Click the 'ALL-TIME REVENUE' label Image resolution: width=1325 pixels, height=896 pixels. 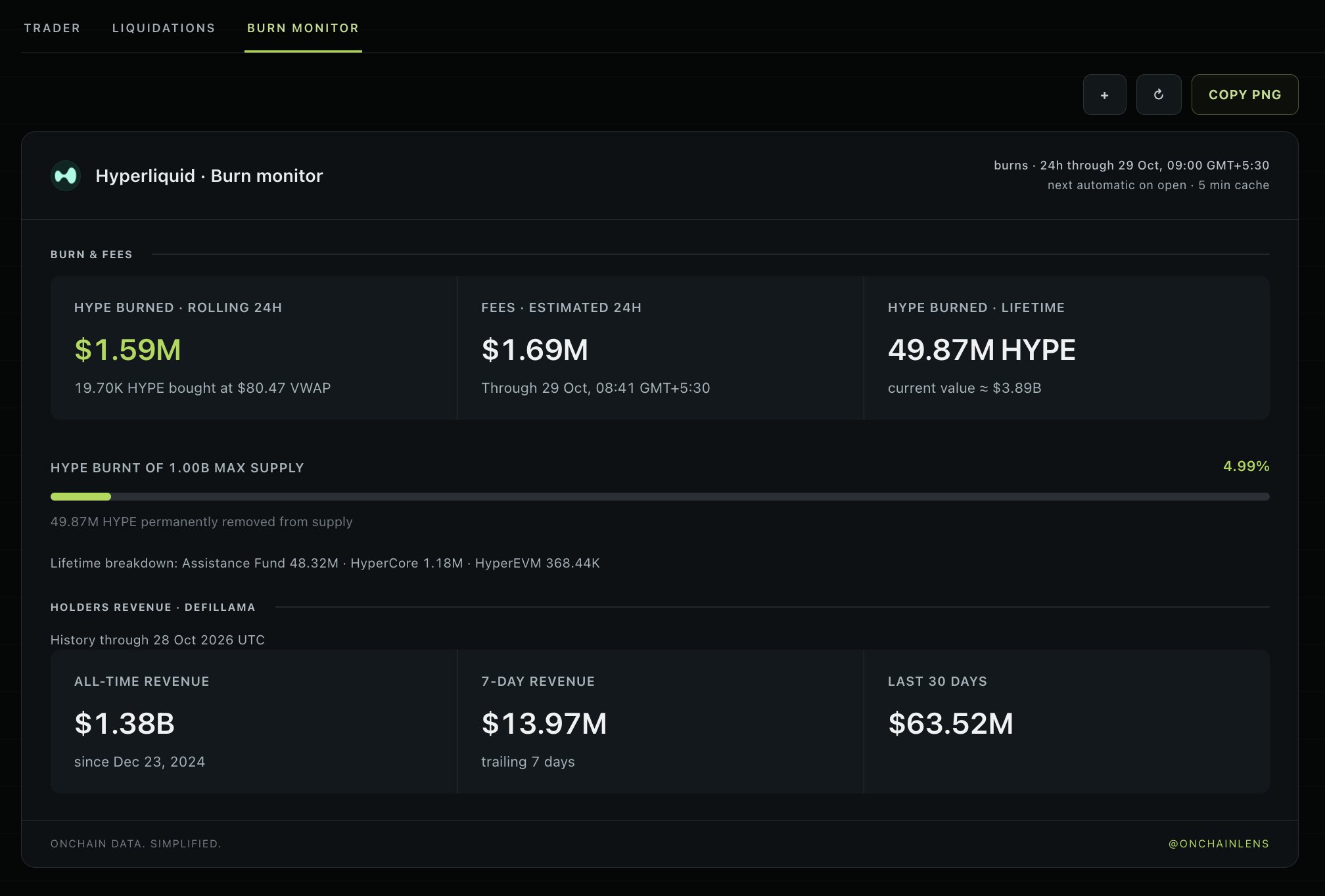[x=142, y=681]
